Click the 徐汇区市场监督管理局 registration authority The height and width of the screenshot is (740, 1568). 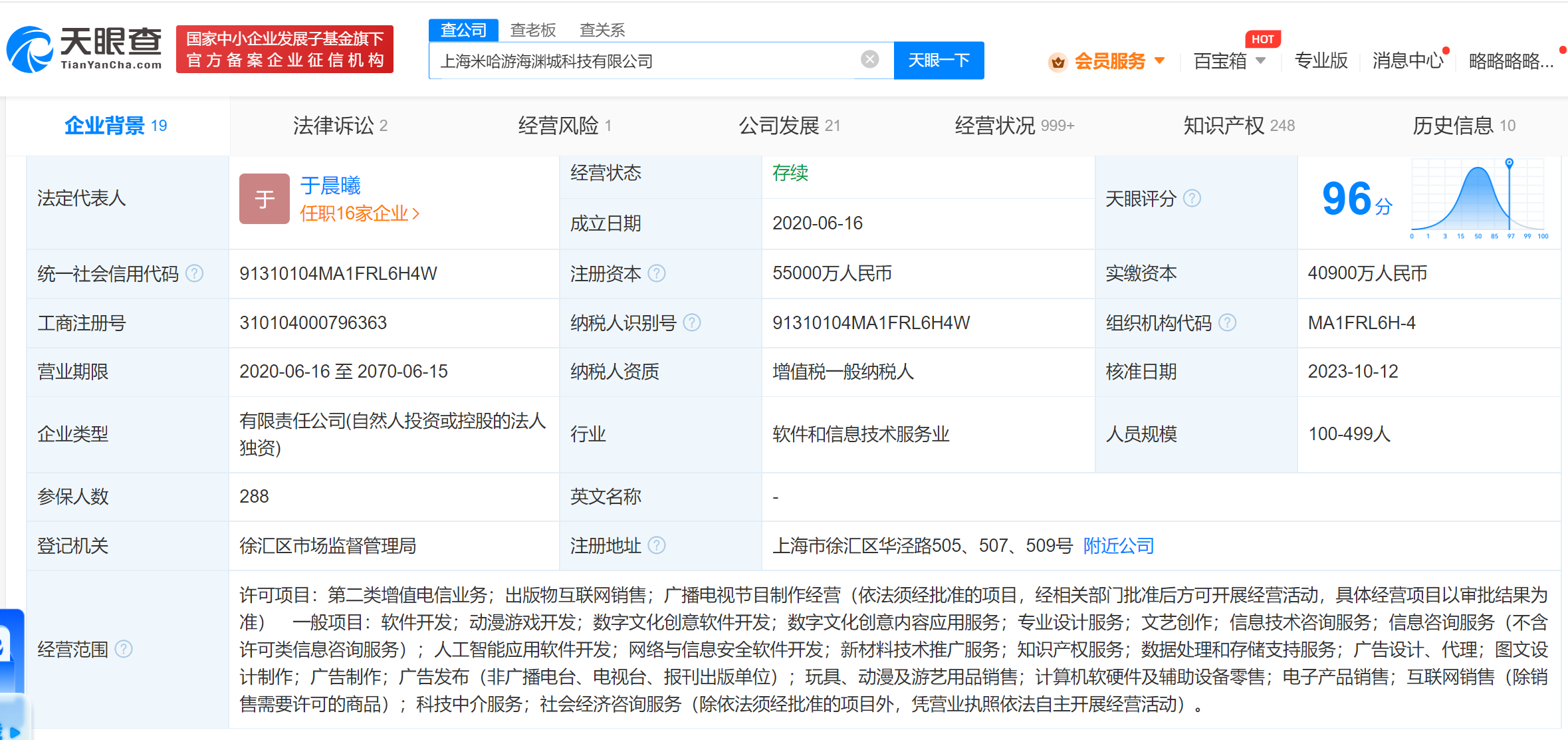click(328, 546)
